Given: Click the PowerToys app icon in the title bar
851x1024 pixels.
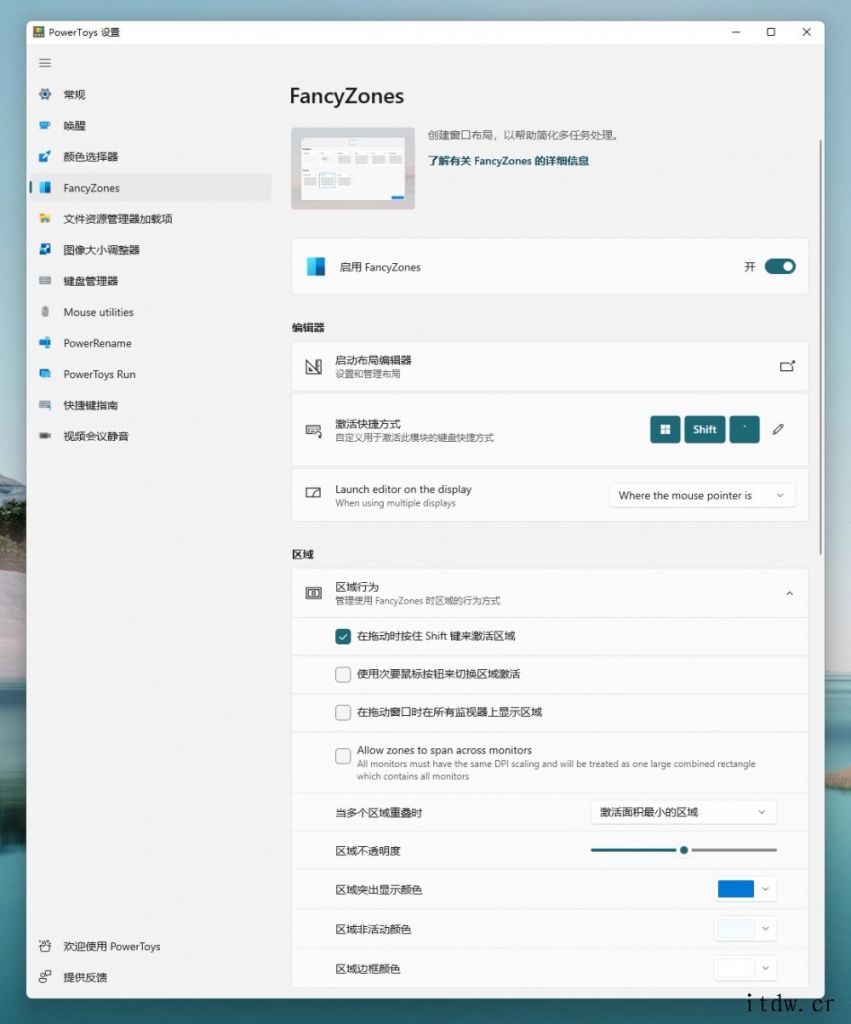Looking at the screenshot, I should click(39, 32).
